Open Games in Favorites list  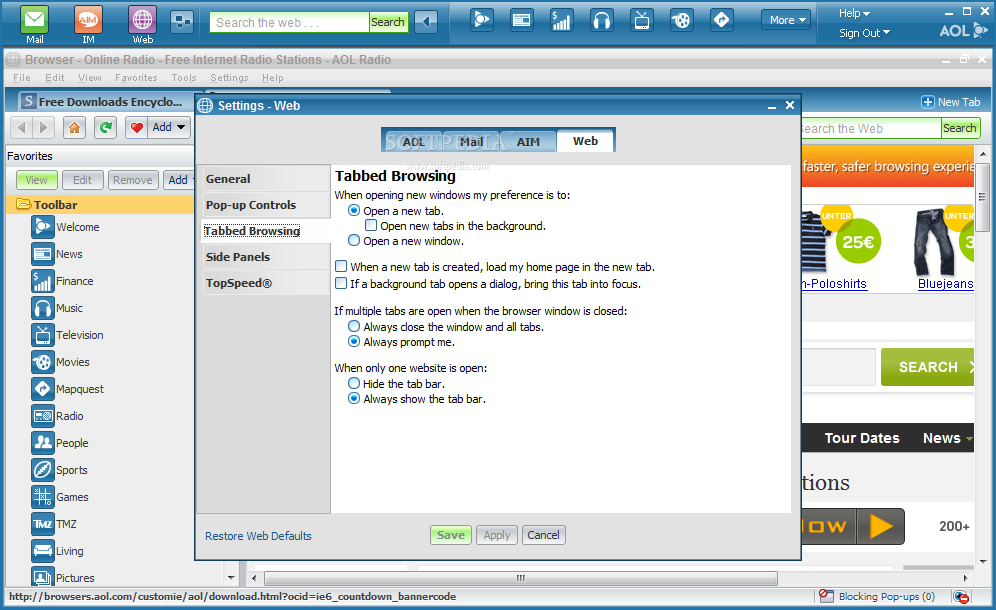tap(60, 497)
